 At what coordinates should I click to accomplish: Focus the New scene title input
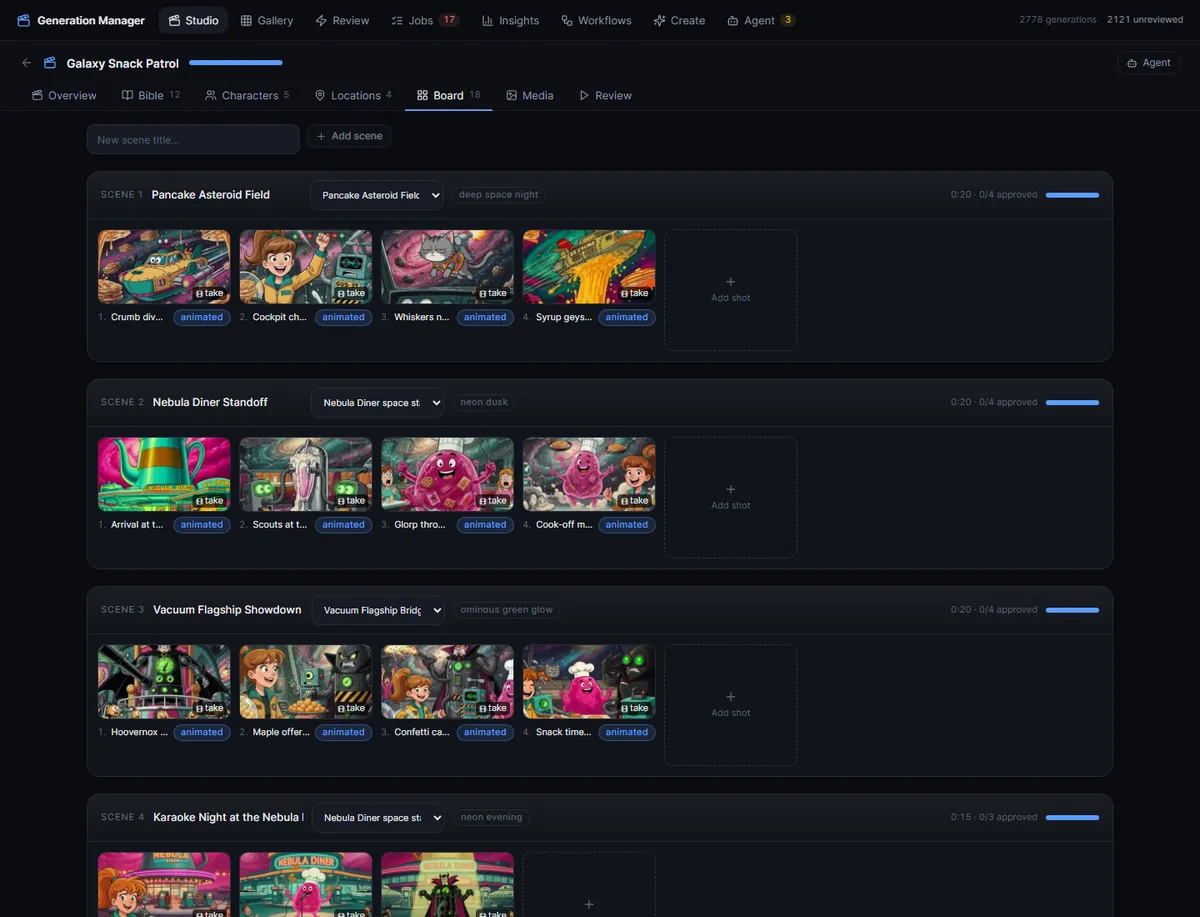point(193,139)
